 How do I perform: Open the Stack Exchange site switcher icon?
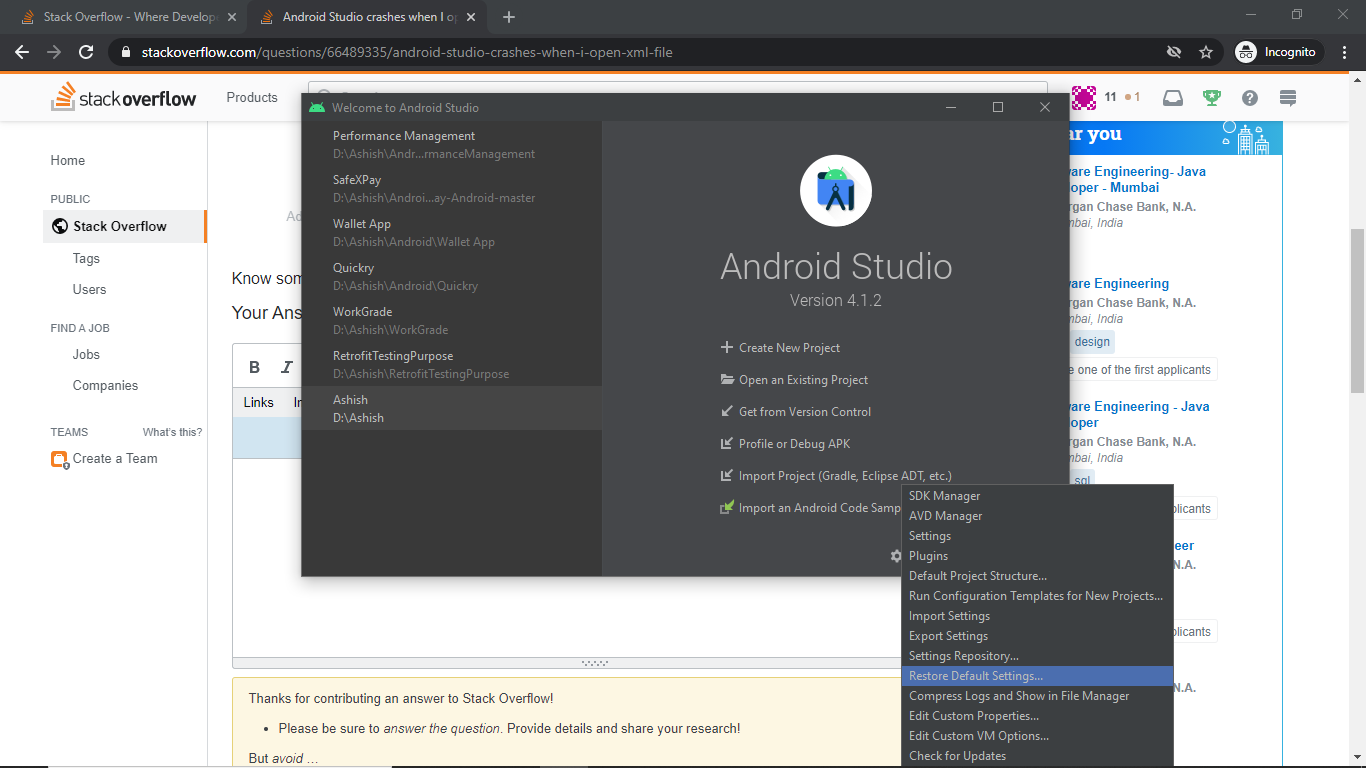pos(1288,97)
